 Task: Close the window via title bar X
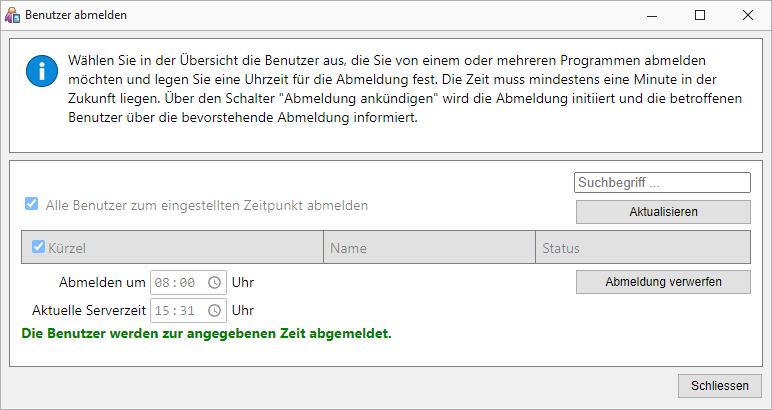[x=747, y=15]
